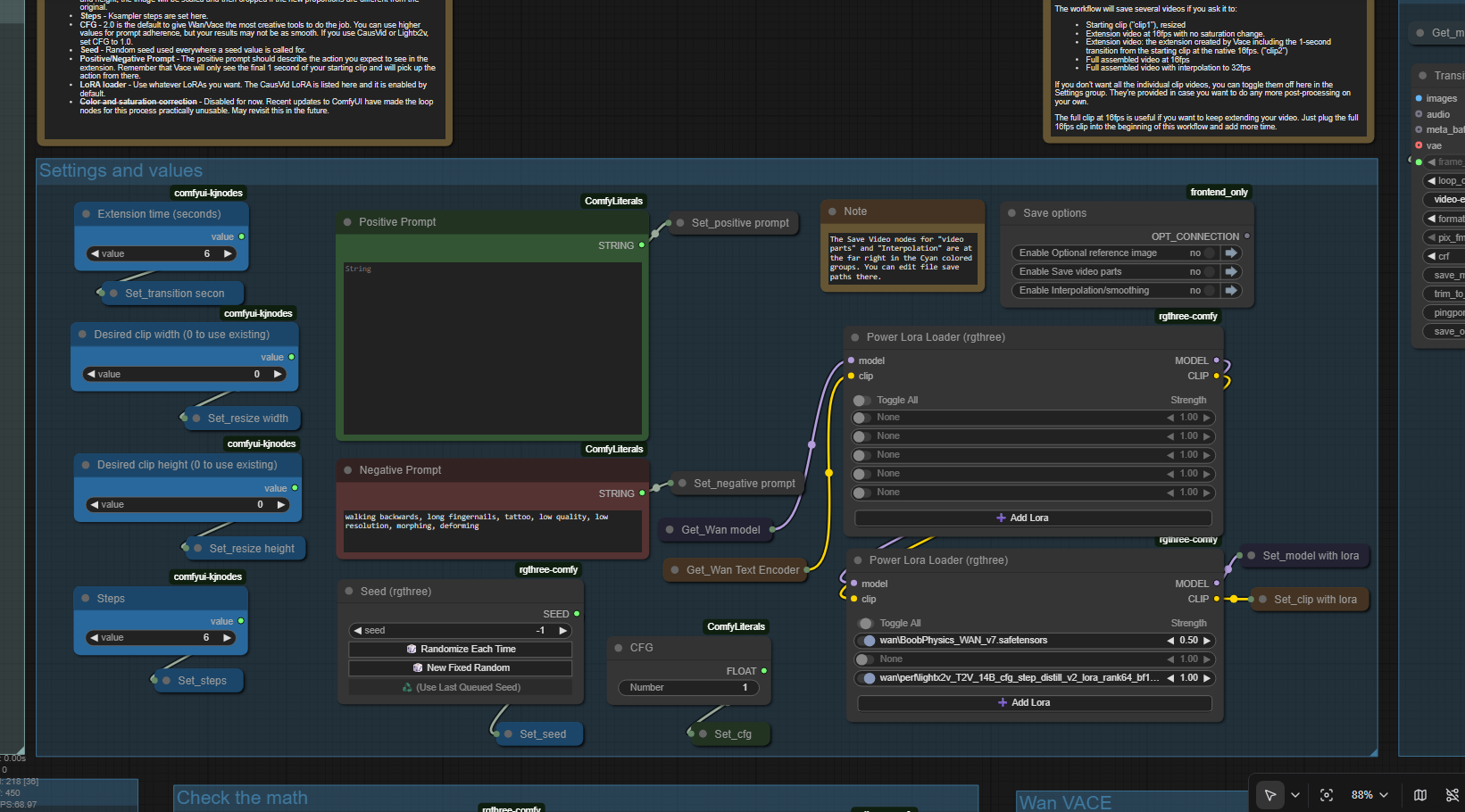Click arrow beside Enable Optional reference image
1465x812 pixels.
[x=1231, y=253]
